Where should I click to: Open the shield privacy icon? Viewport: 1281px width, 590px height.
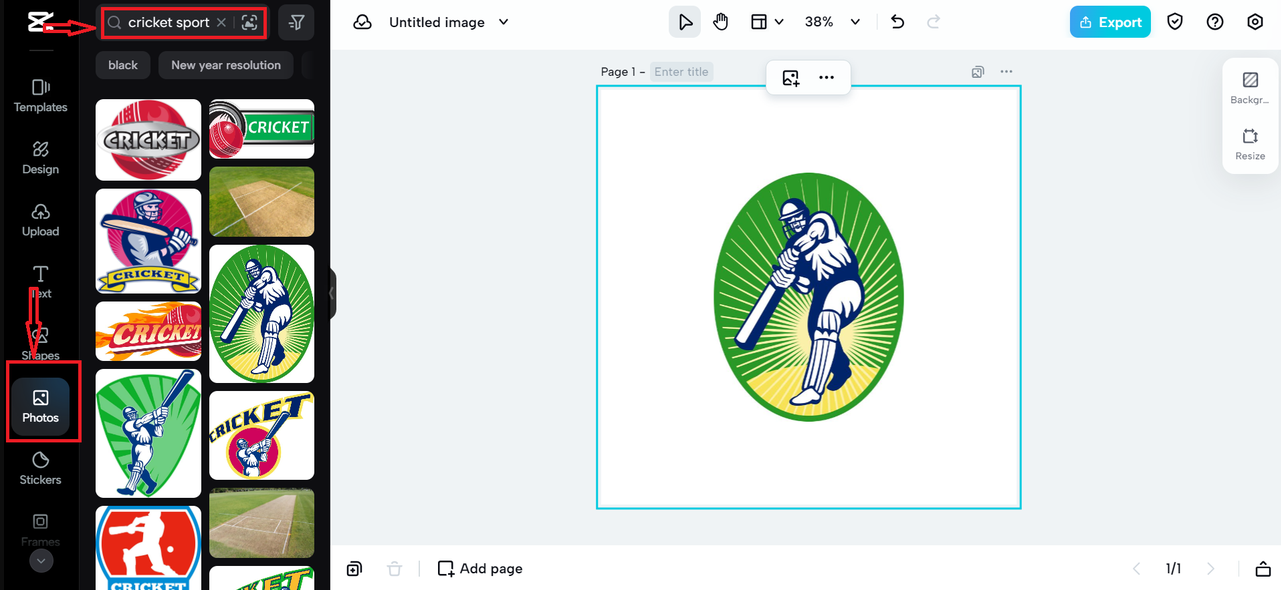[1175, 22]
